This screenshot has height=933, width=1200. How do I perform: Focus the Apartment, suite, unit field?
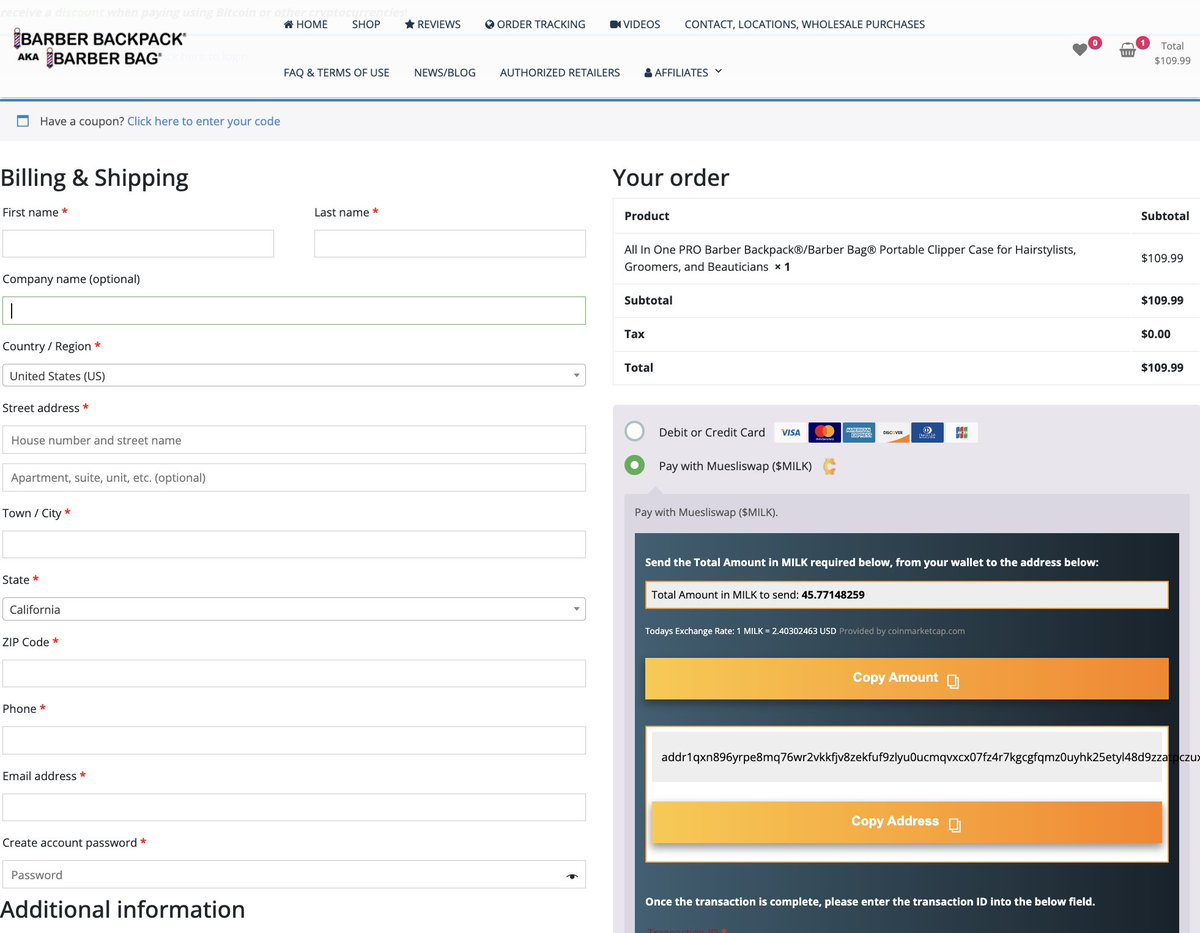pyautogui.click(x=294, y=477)
